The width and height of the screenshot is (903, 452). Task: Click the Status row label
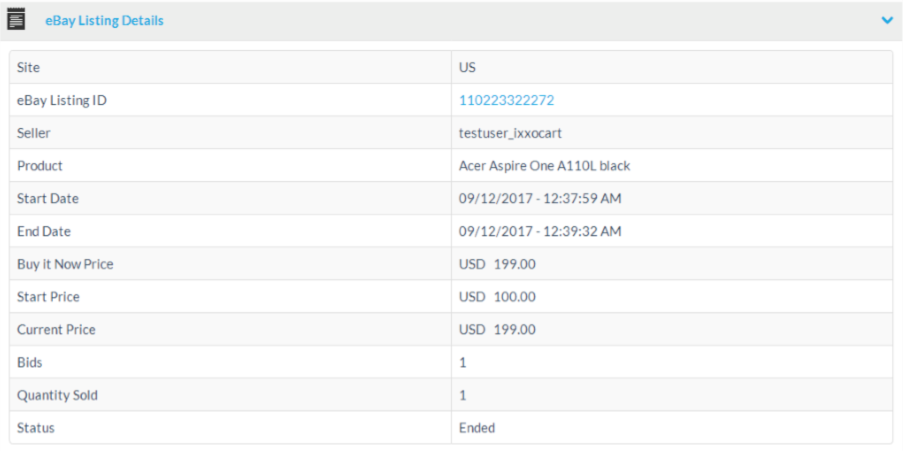click(x=36, y=428)
